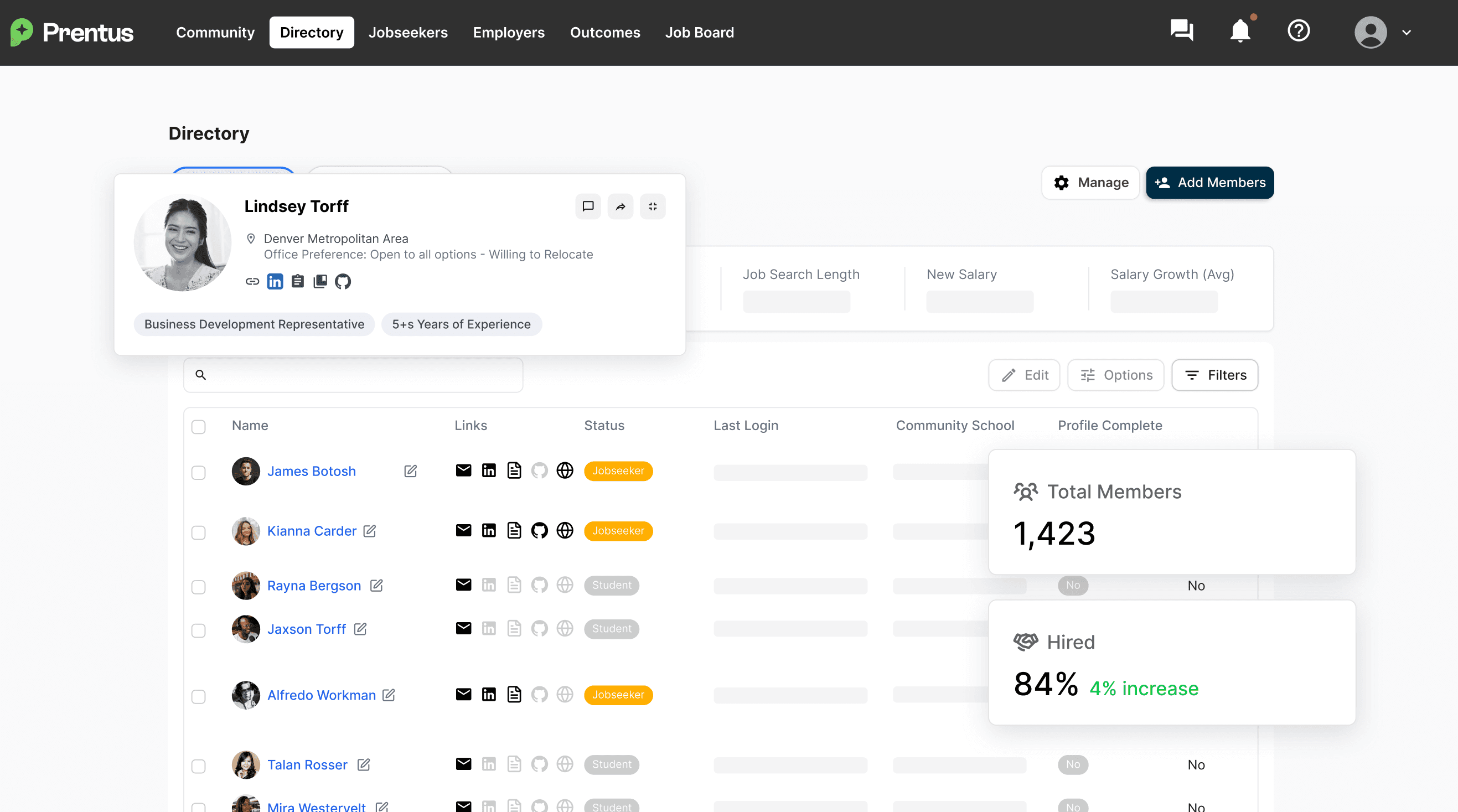Switch to the Job Board tab

(699, 33)
